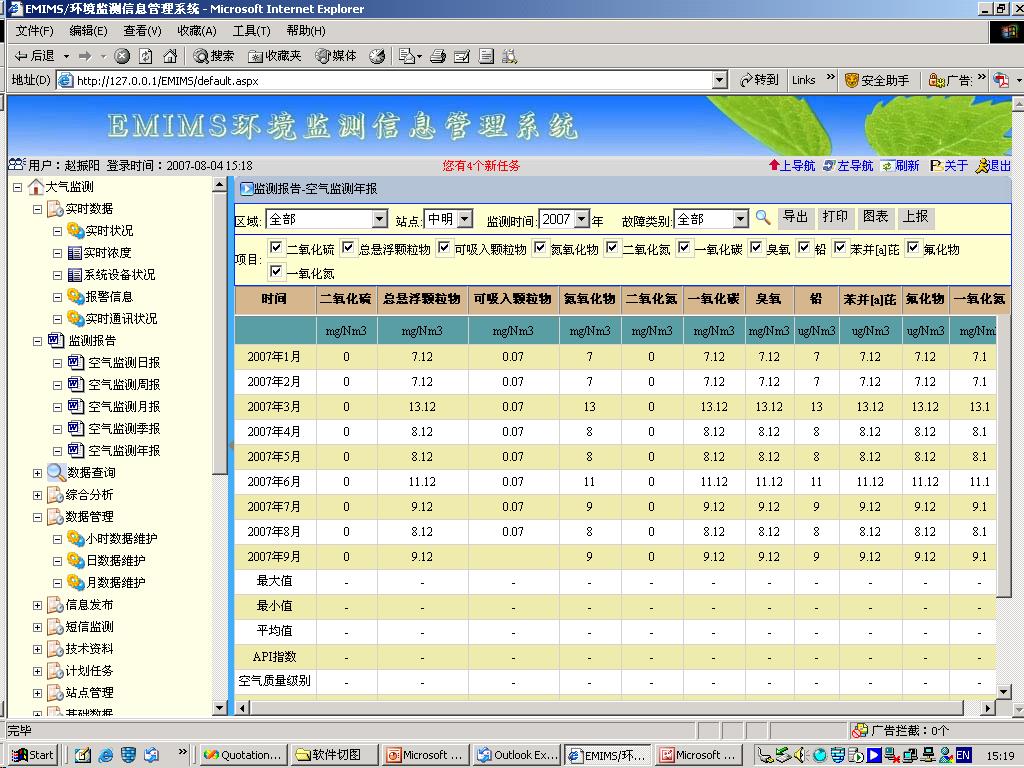Click the 退出 logout link
This screenshot has width=1024, height=768.
click(x=993, y=166)
